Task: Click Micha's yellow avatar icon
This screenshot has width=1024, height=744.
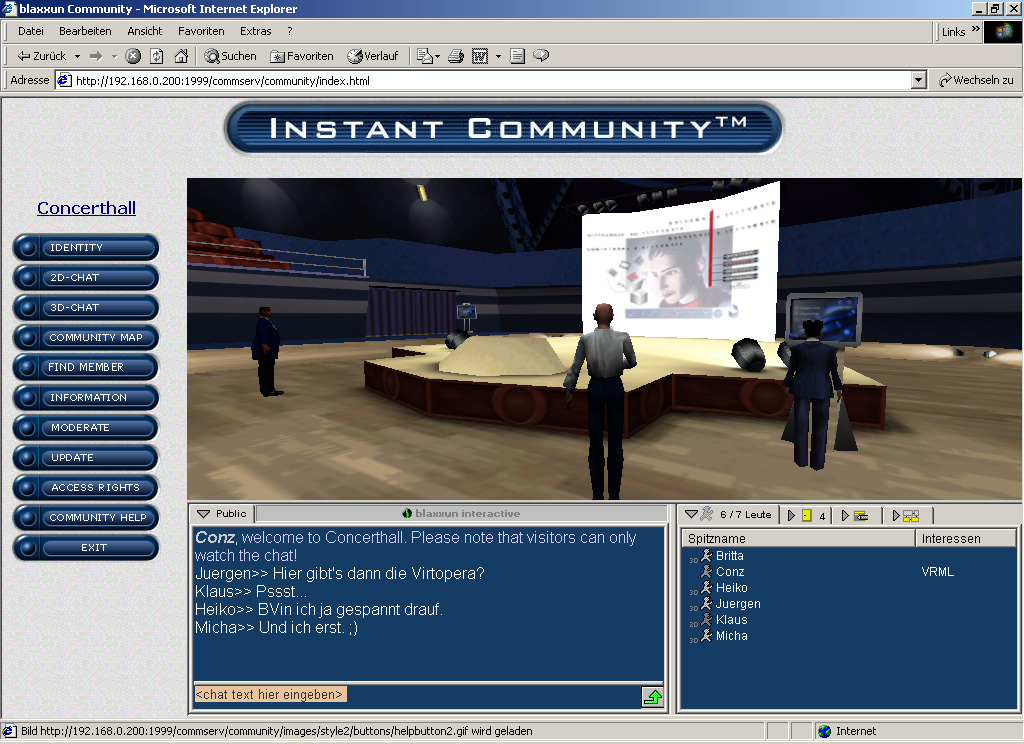Action: (707, 636)
